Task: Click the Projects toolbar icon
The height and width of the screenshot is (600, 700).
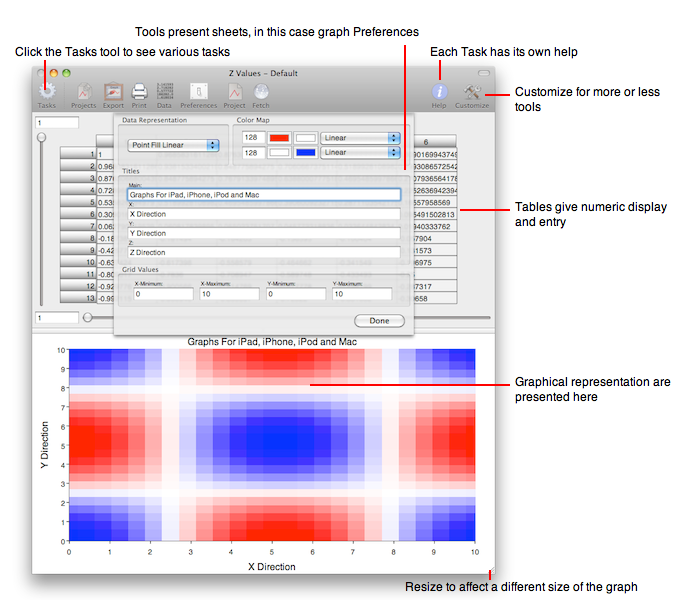Action: tap(84, 91)
